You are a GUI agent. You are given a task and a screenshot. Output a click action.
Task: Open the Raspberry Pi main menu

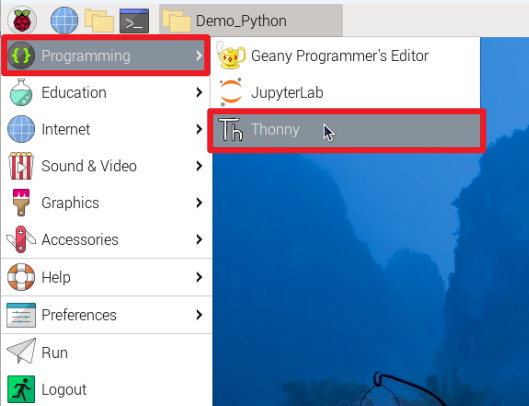pos(22,21)
